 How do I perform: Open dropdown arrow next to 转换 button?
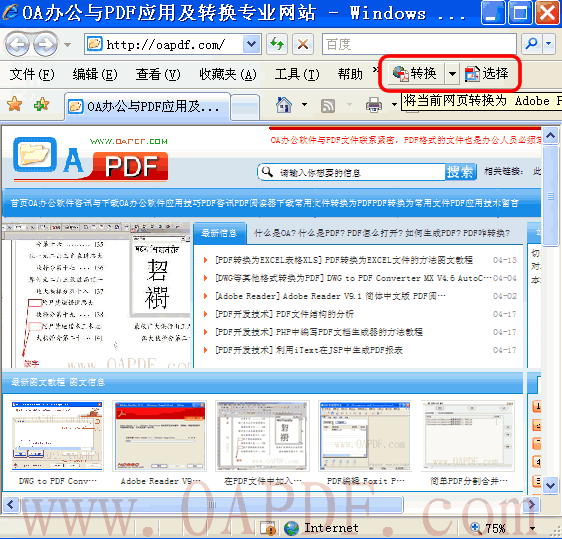452,73
